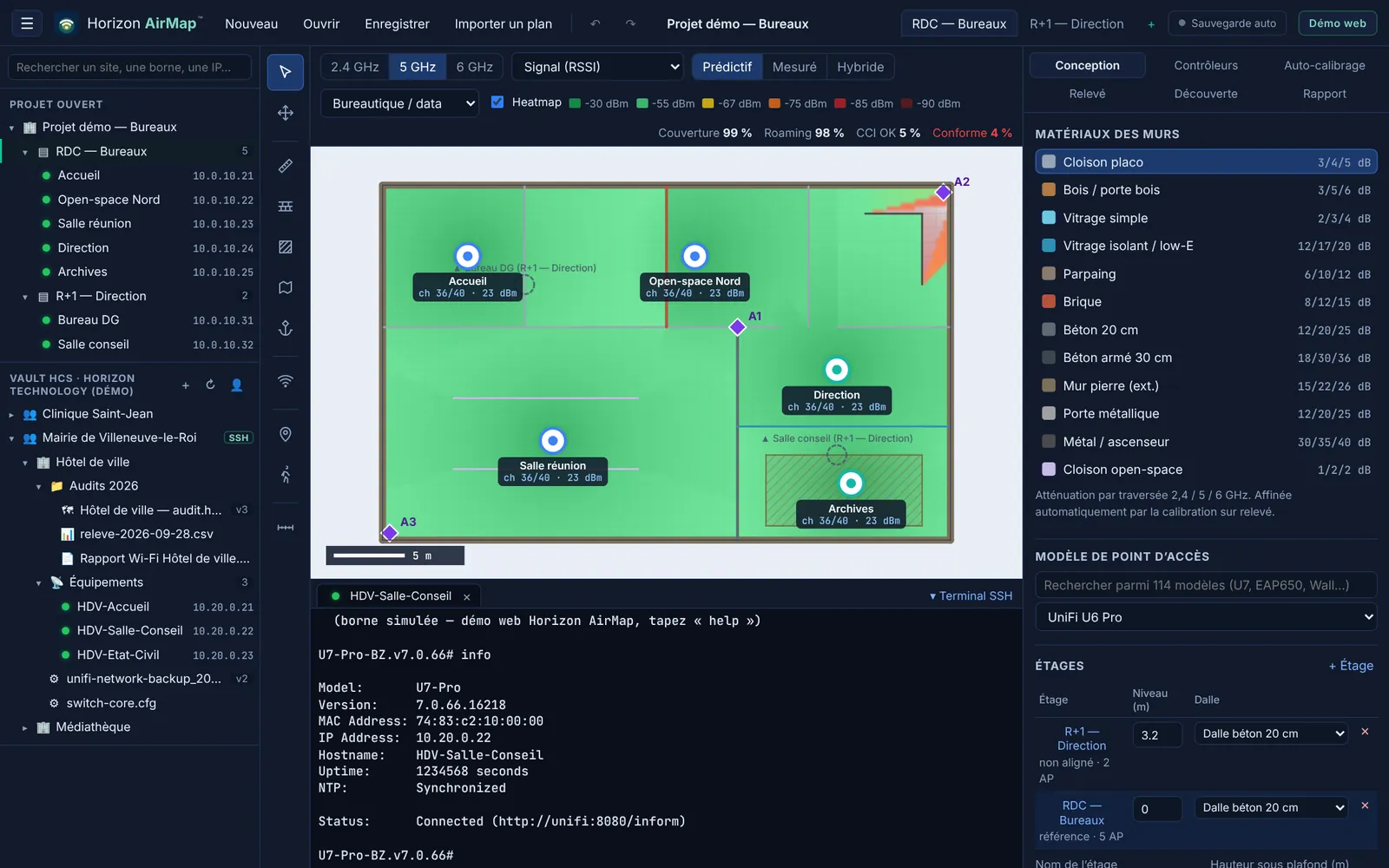Click the undo arrow icon
Image resolution: width=1389 pixels, height=868 pixels.
[596, 23]
